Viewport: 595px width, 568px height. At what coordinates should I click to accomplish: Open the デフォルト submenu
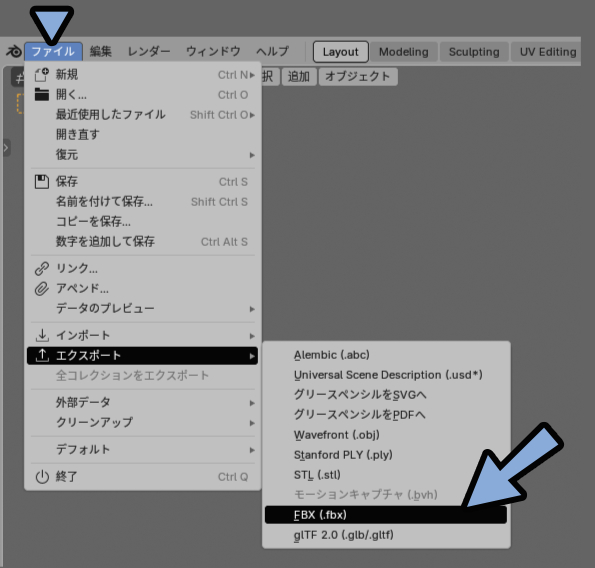(143, 450)
